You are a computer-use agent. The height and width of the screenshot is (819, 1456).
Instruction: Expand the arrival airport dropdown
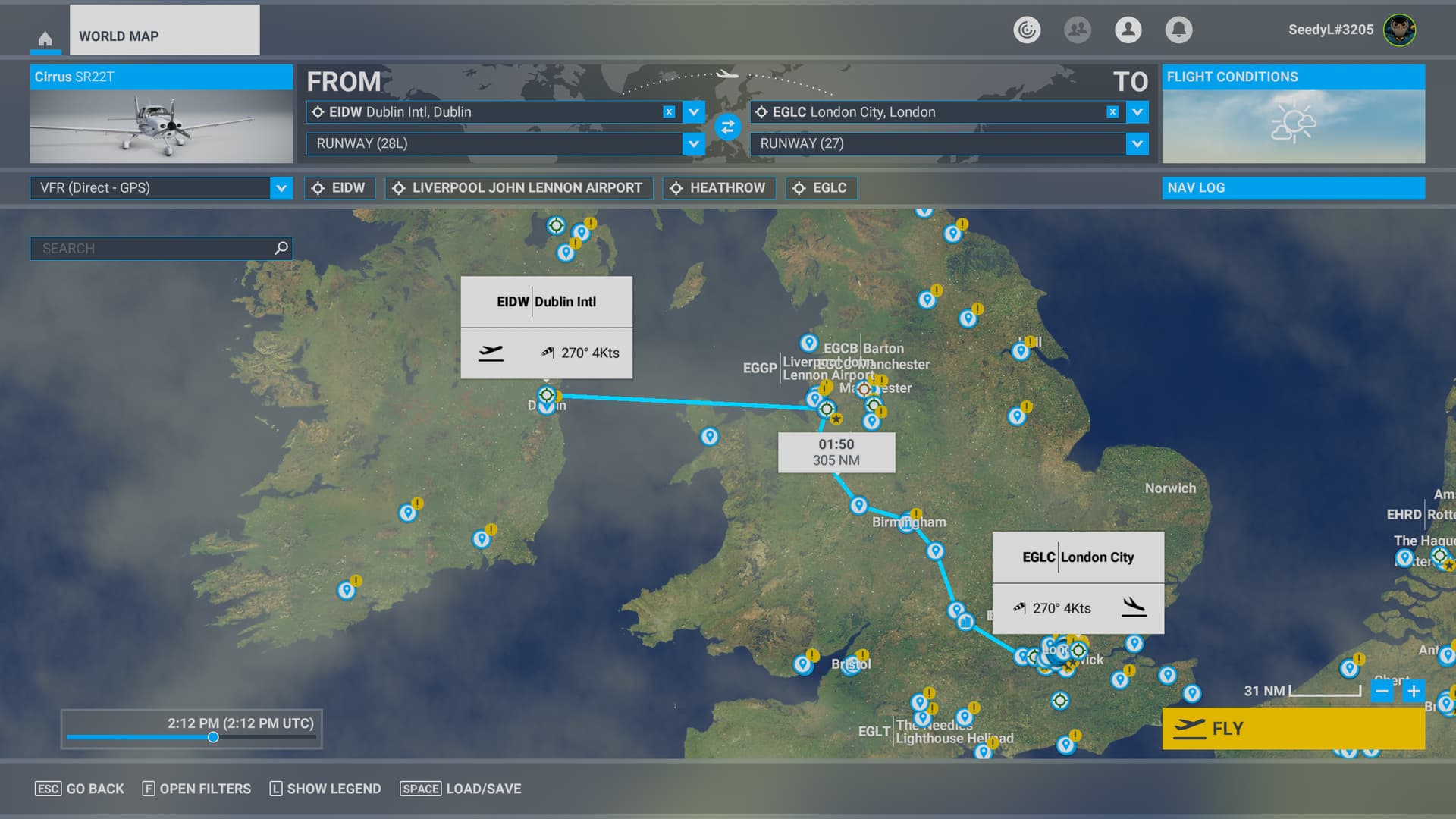point(1137,112)
